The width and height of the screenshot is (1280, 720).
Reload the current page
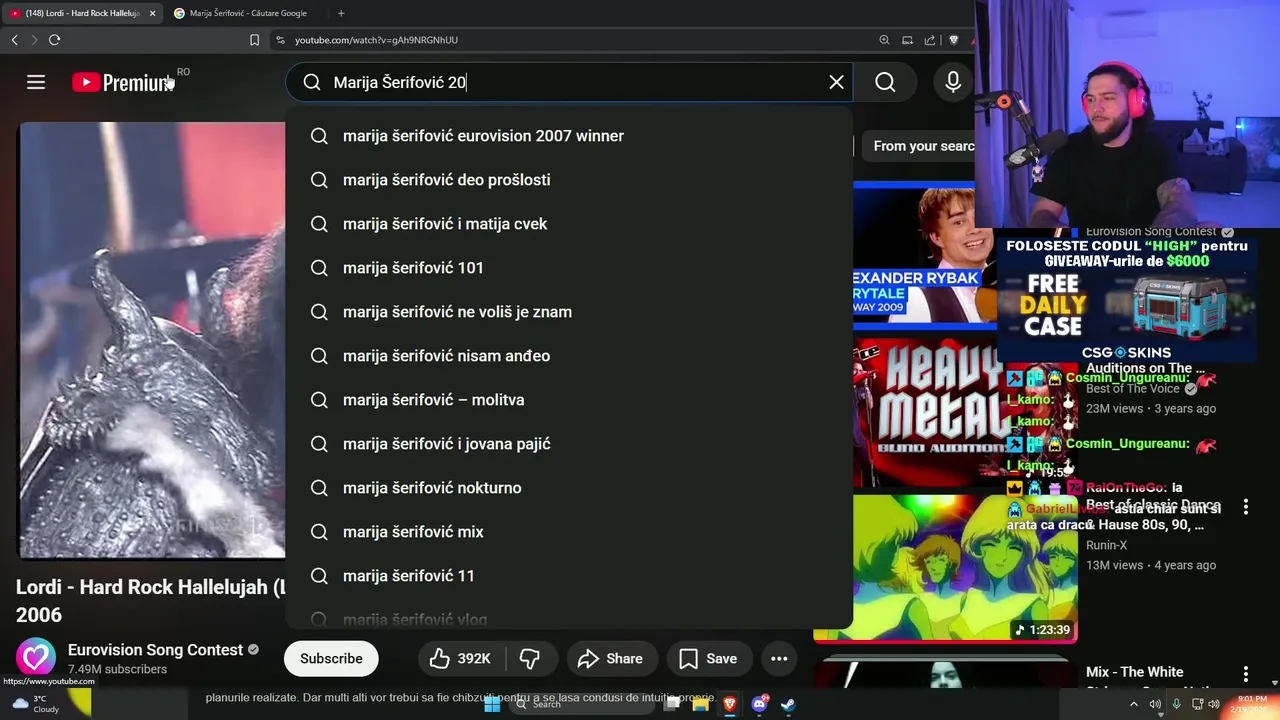54,40
